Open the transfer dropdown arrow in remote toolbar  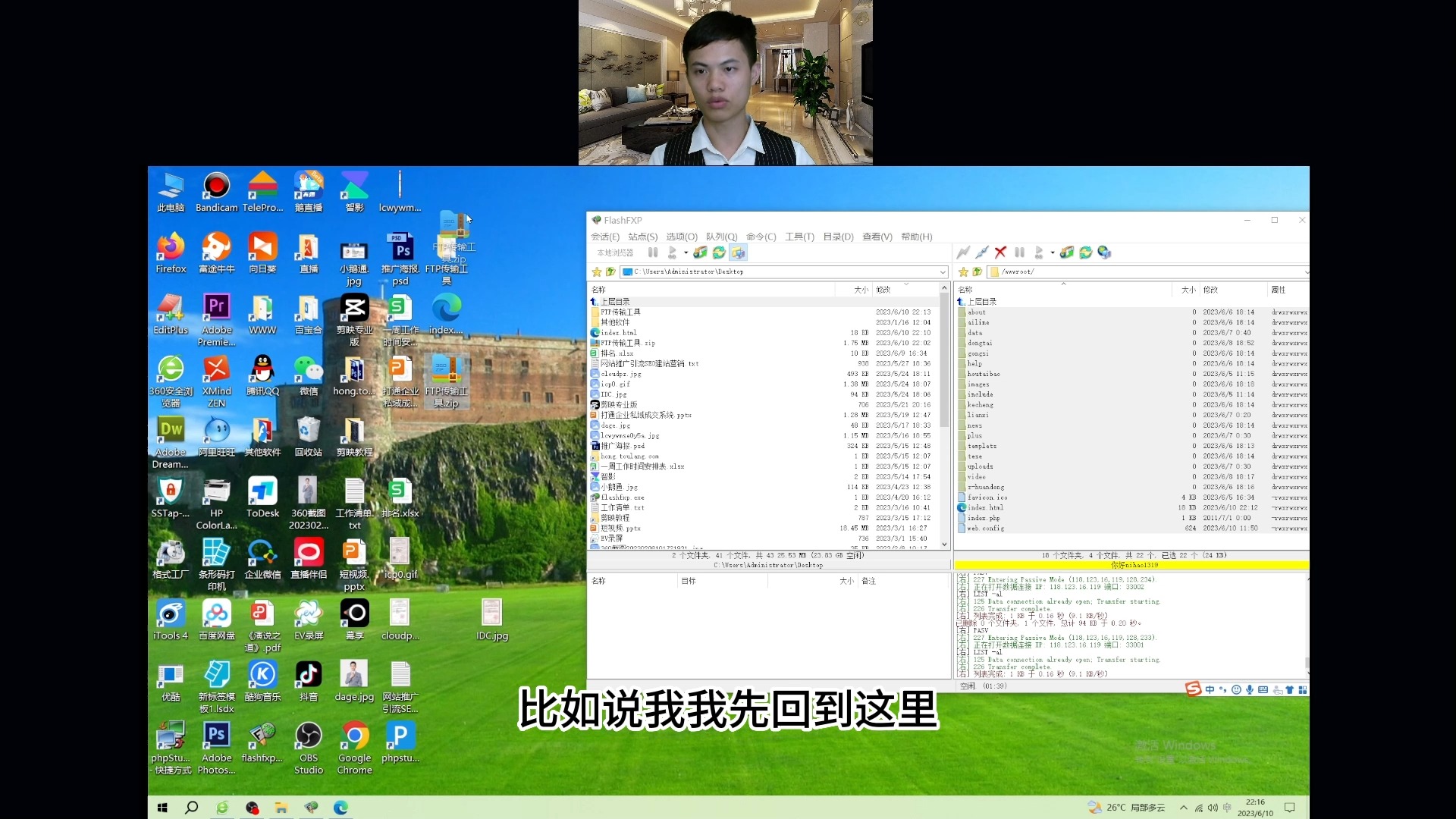1053,253
